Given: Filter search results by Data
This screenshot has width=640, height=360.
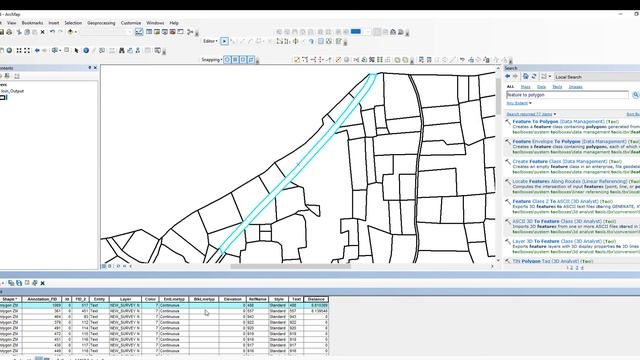Looking at the screenshot, I should click(541, 87).
